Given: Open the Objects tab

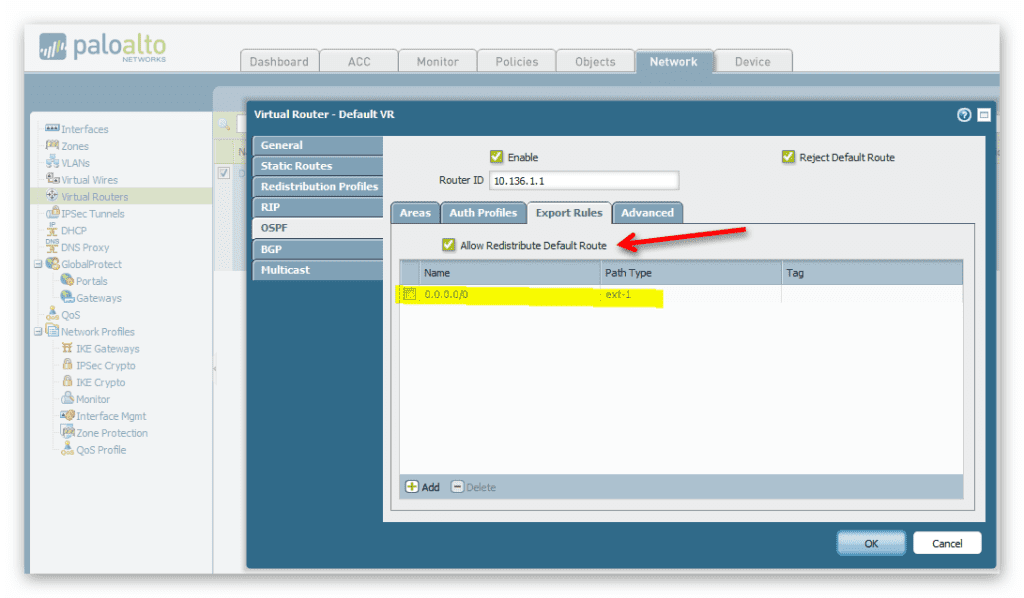Looking at the screenshot, I should tap(595, 61).
